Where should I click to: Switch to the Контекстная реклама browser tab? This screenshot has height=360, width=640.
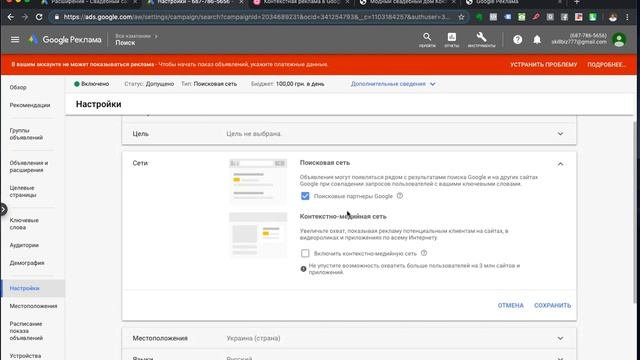tap(301, 2)
